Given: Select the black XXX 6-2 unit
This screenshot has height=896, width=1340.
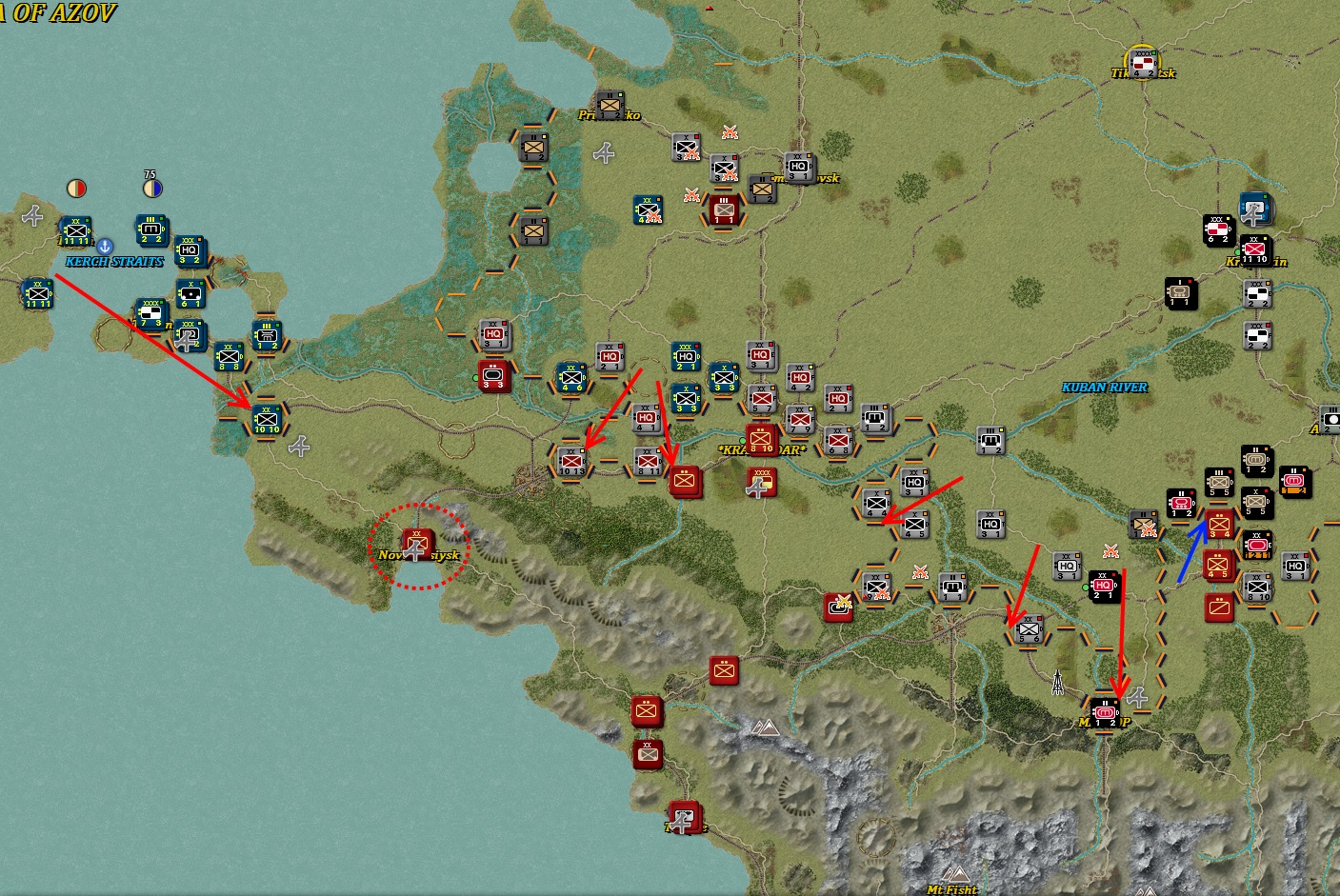Looking at the screenshot, I should 1218,229.
